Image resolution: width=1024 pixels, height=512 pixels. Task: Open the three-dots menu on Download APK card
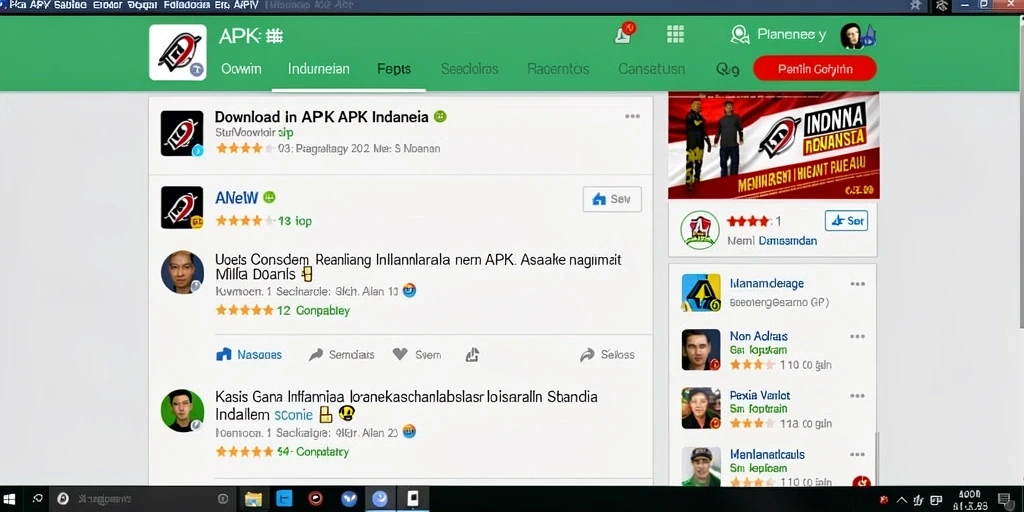[x=632, y=116]
